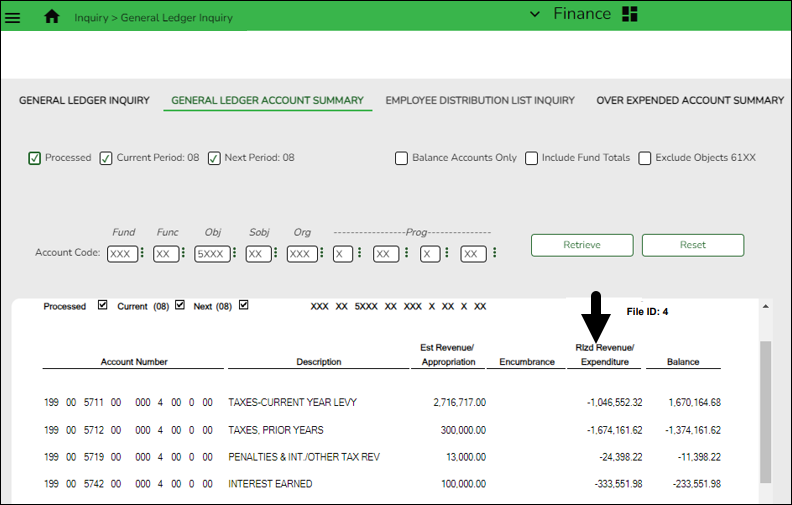Open Employee Distribution List Inquiry tab
792x505 pixels.
(x=480, y=100)
